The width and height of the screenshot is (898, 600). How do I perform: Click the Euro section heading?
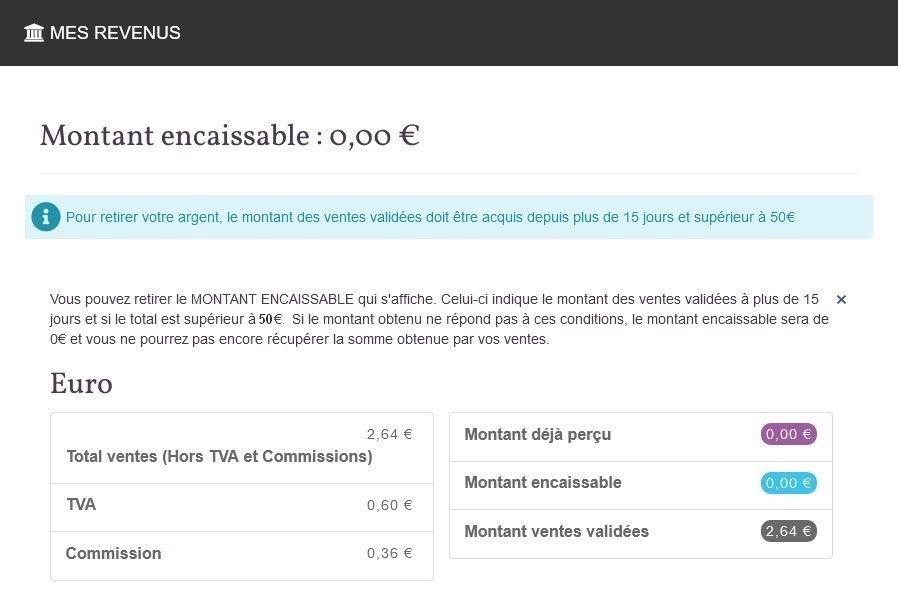[x=81, y=385]
